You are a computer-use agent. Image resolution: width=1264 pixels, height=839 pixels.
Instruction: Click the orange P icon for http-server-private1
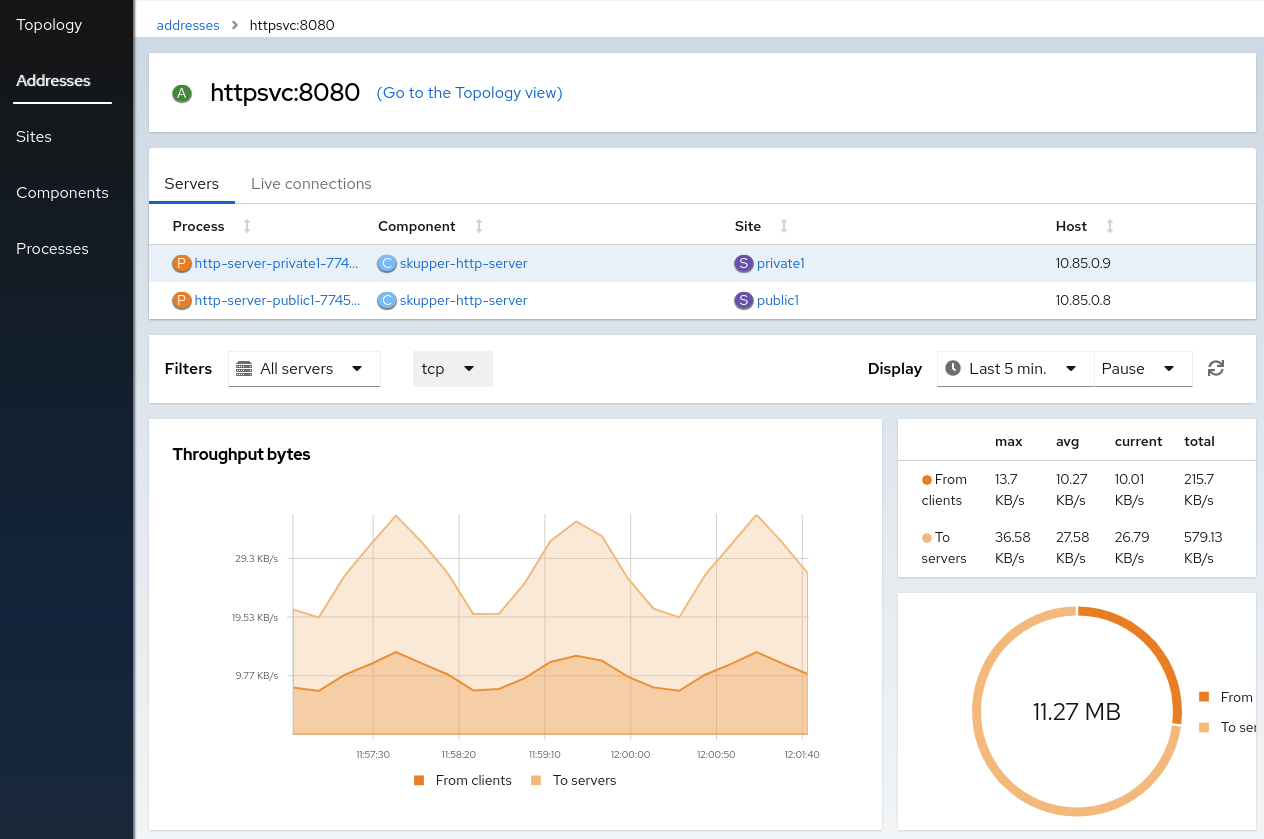click(x=181, y=264)
